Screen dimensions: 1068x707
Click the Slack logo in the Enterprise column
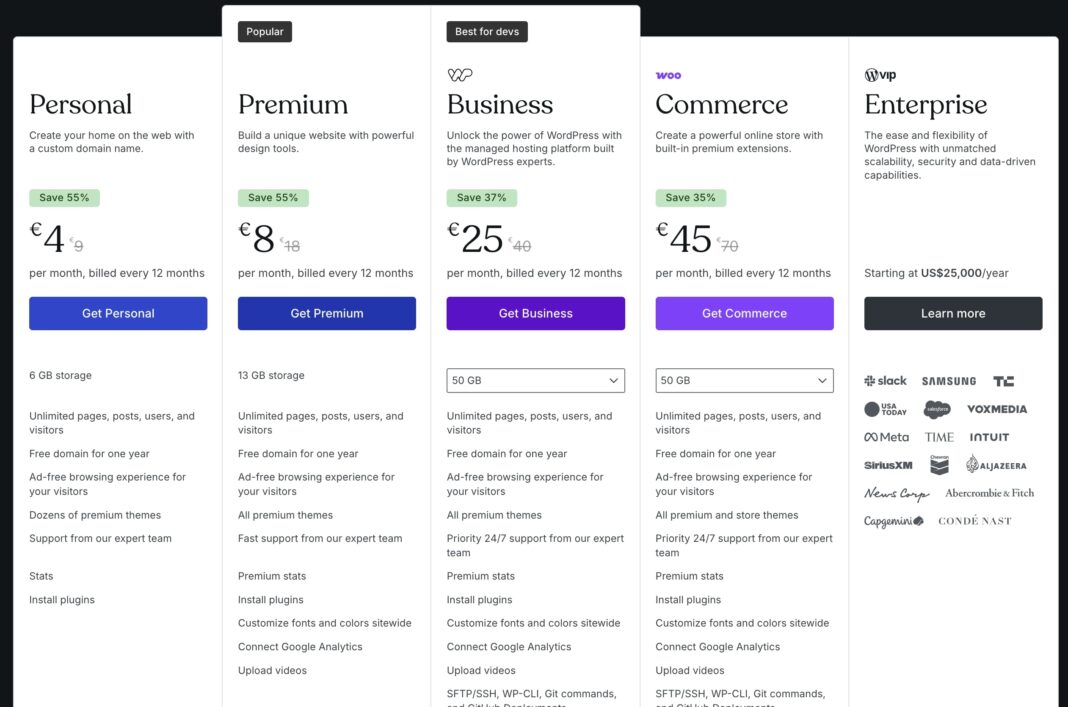click(884, 380)
